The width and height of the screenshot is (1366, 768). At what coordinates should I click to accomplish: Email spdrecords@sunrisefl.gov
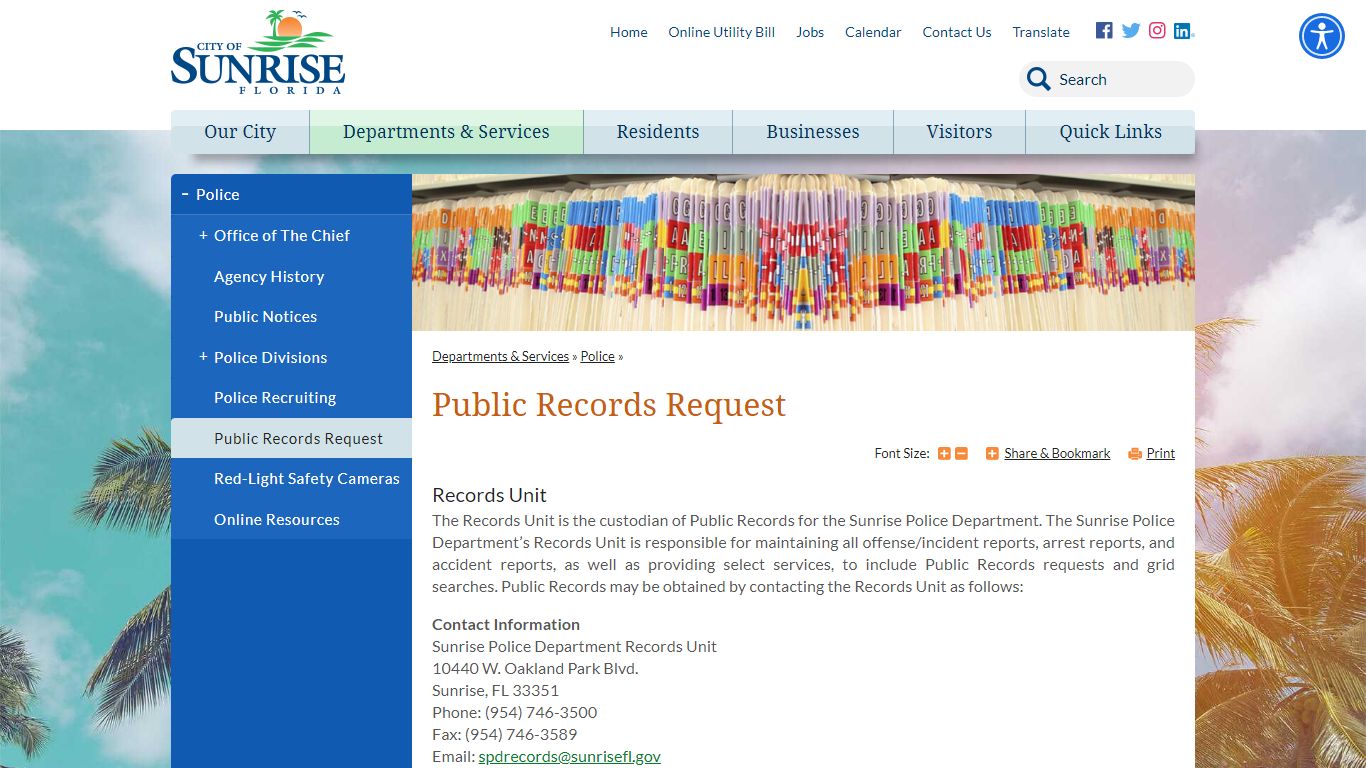tap(569, 756)
